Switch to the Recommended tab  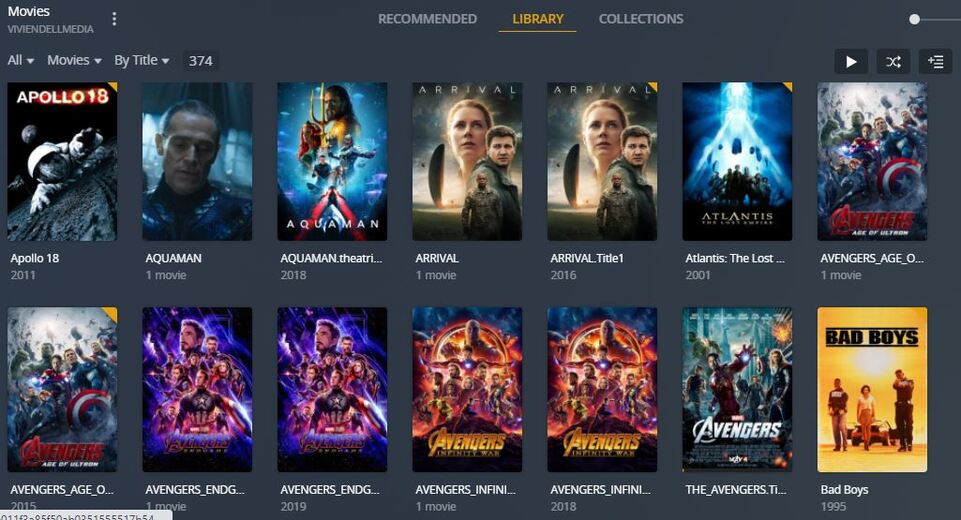pyautogui.click(x=427, y=19)
